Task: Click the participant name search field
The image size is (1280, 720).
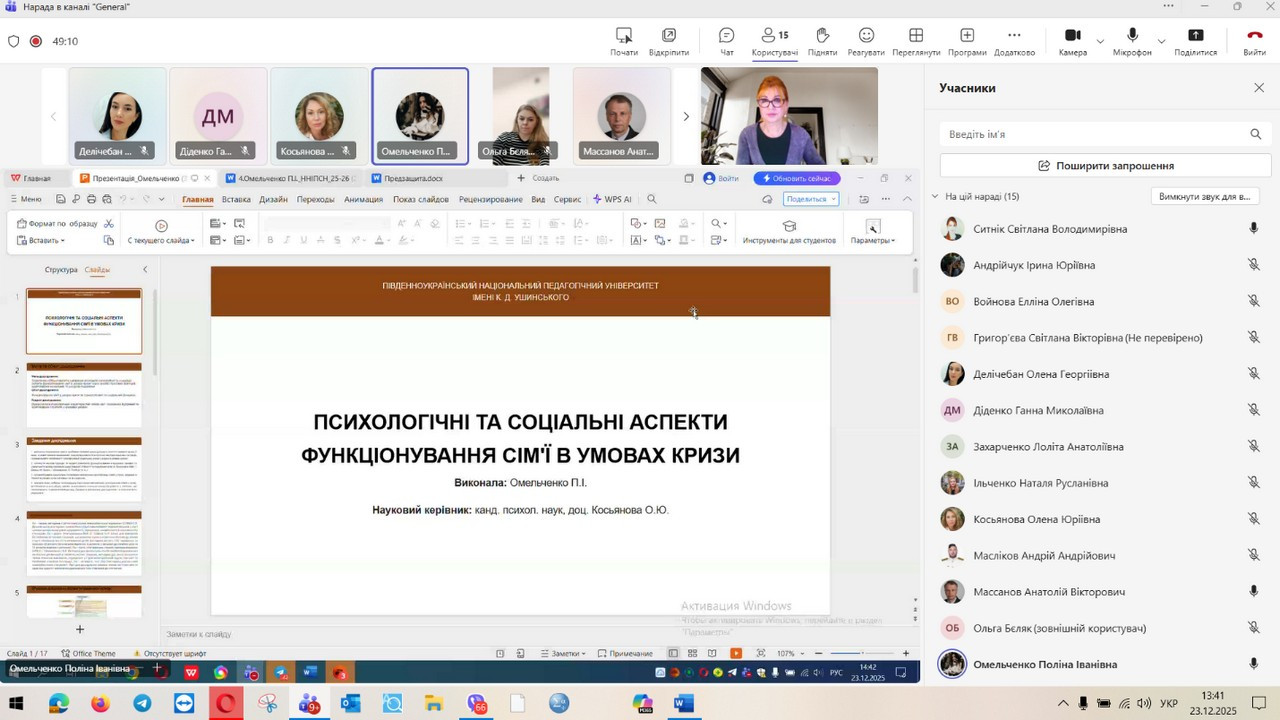Action: pyautogui.click(x=1095, y=134)
